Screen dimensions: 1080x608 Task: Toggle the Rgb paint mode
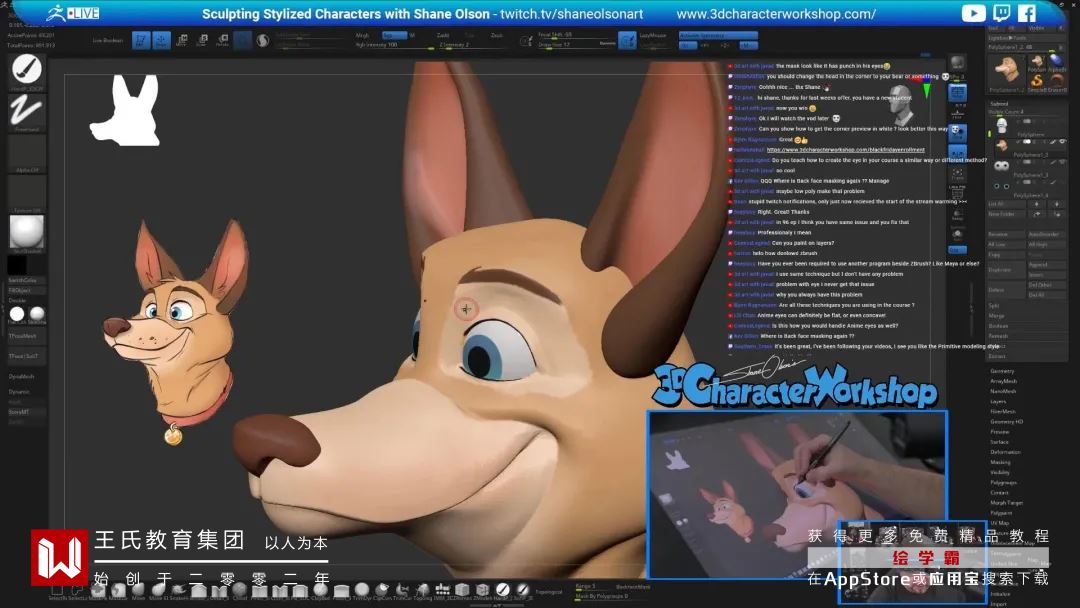point(394,35)
